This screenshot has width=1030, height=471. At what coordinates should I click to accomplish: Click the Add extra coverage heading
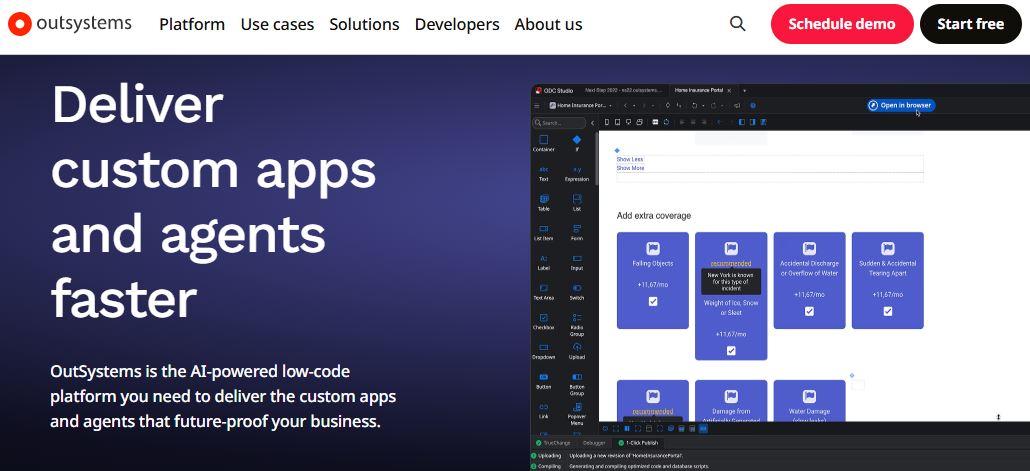click(654, 215)
